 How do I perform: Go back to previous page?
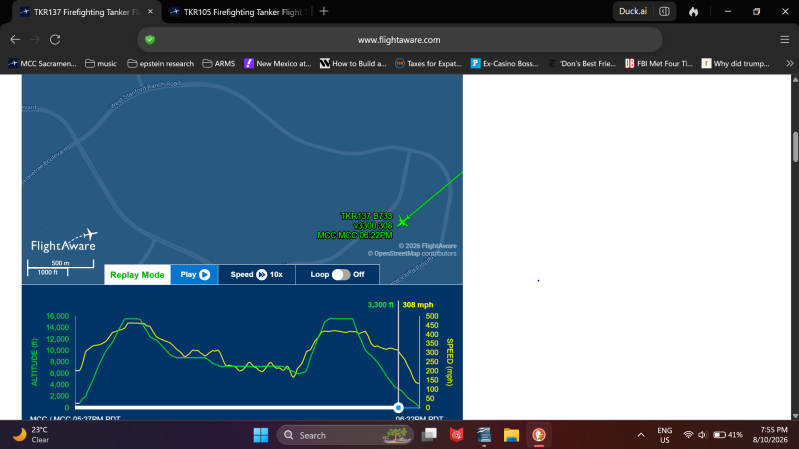[x=15, y=39]
